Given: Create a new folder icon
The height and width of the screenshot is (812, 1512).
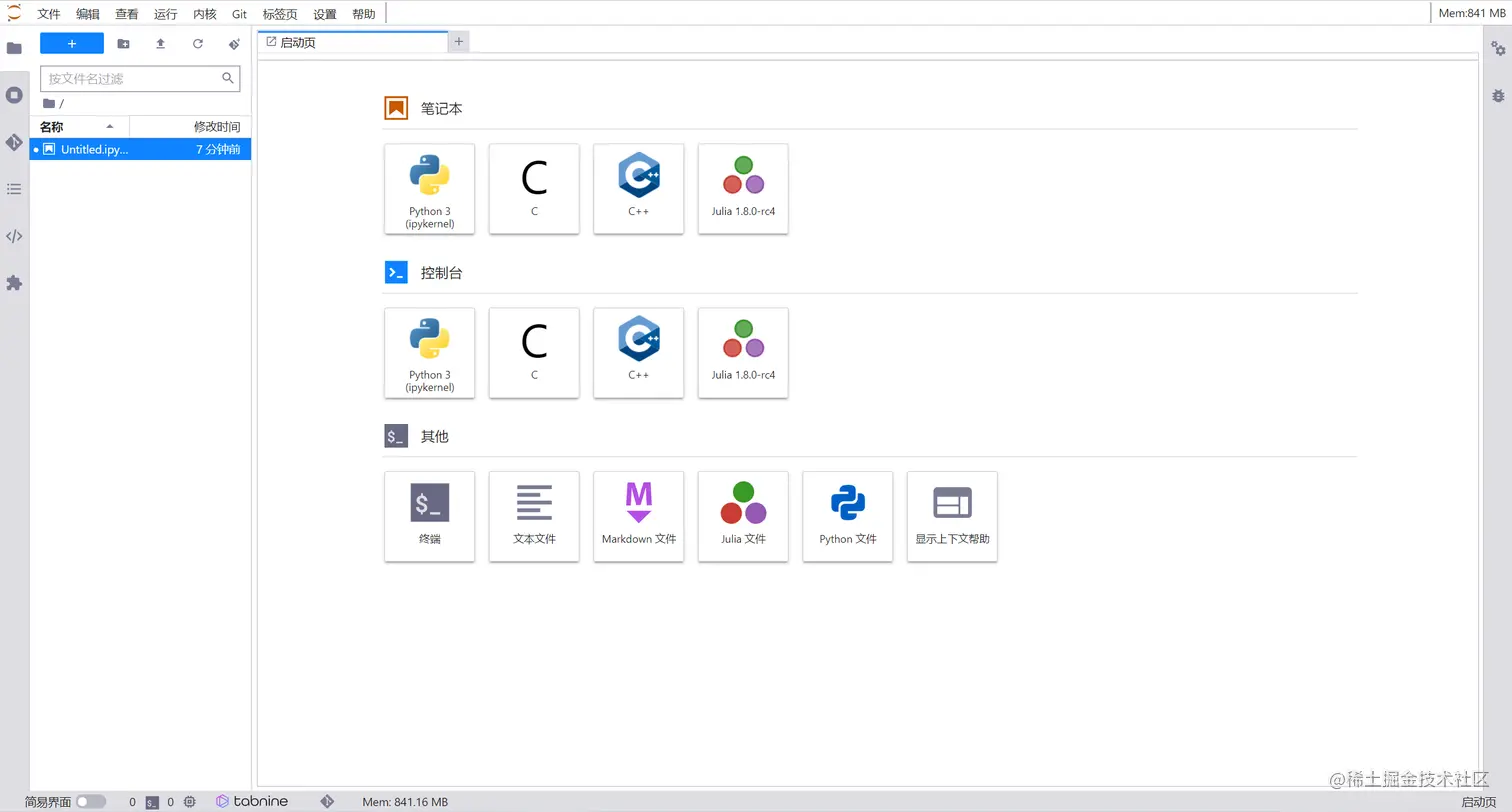Looking at the screenshot, I should [123, 44].
